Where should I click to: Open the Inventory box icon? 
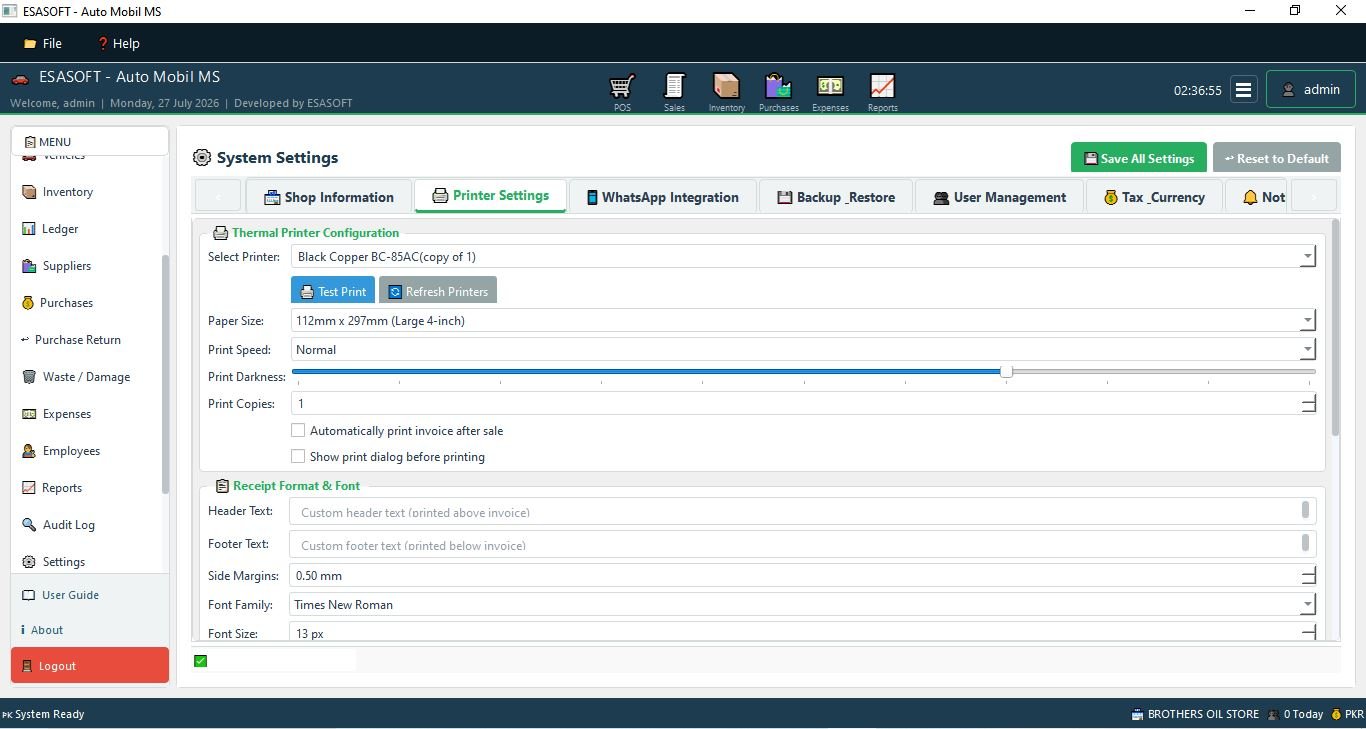click(x=726, y=87)
